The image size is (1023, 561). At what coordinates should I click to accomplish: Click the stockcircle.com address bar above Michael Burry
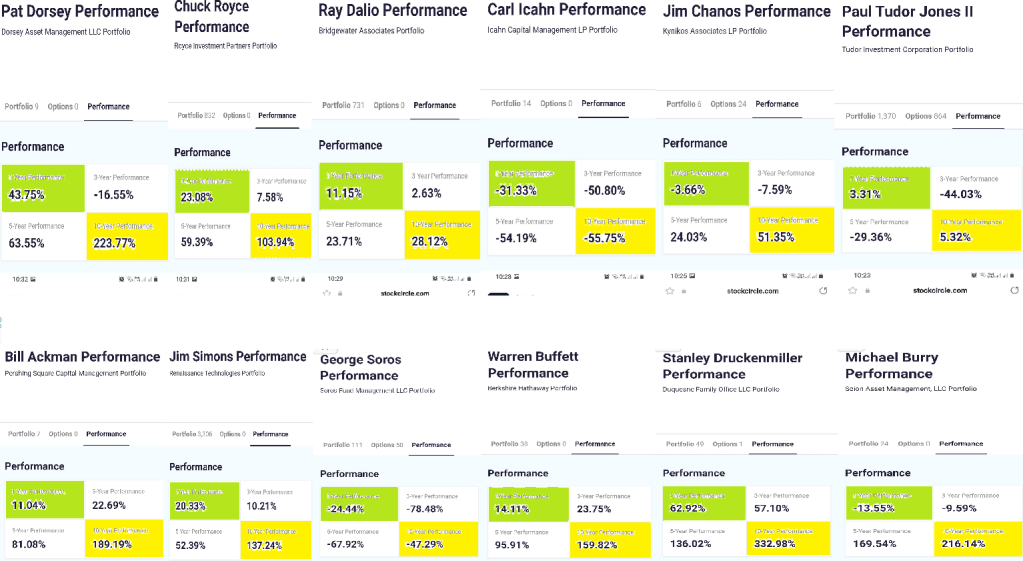[940, 290]
